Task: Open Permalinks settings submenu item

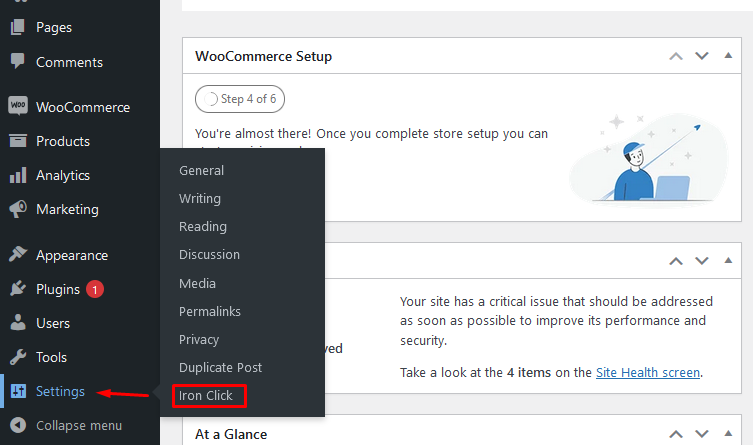Action: 210,311
